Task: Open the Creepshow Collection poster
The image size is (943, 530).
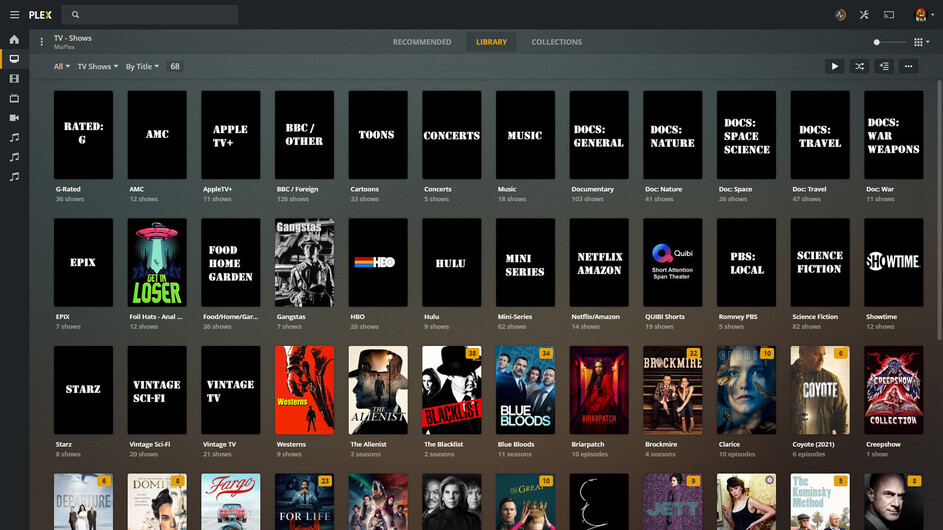Action: pos(894,390)
